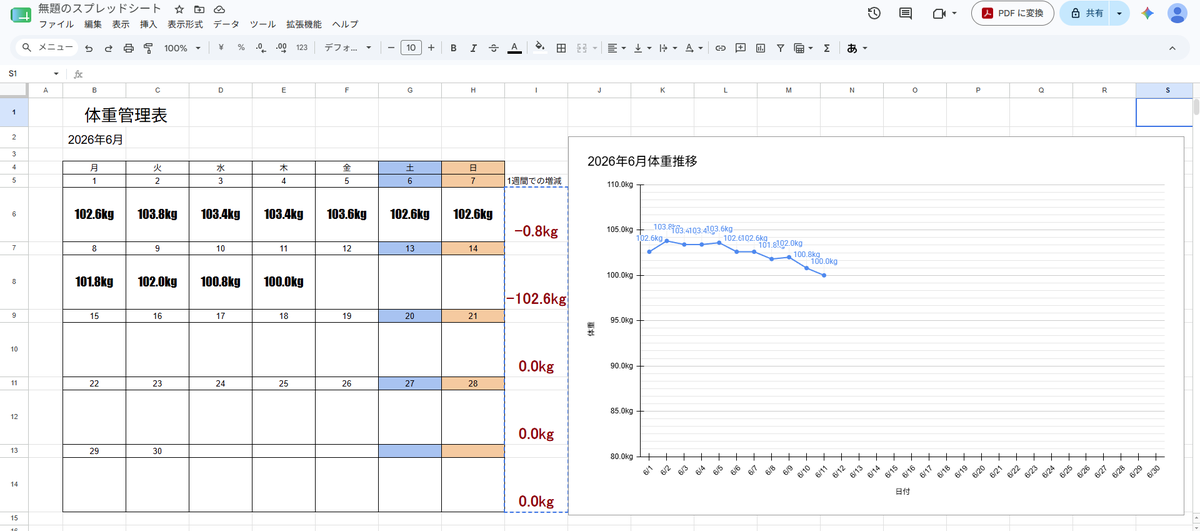The height and width of the screenshot is (531, 1200).
Task: Decrease font size with minus button
Action: pos(391,47)
